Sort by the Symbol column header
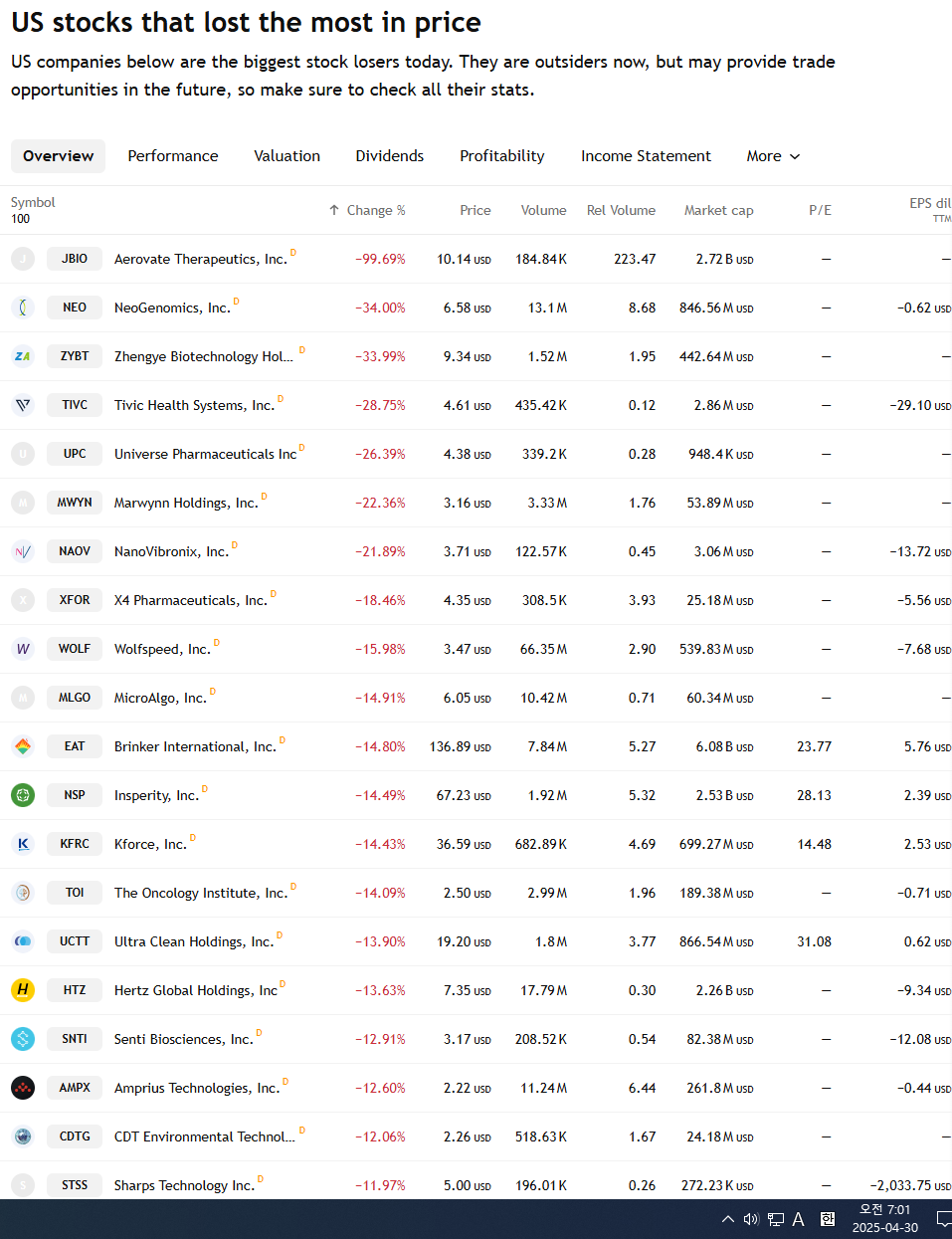 (33, 202)
